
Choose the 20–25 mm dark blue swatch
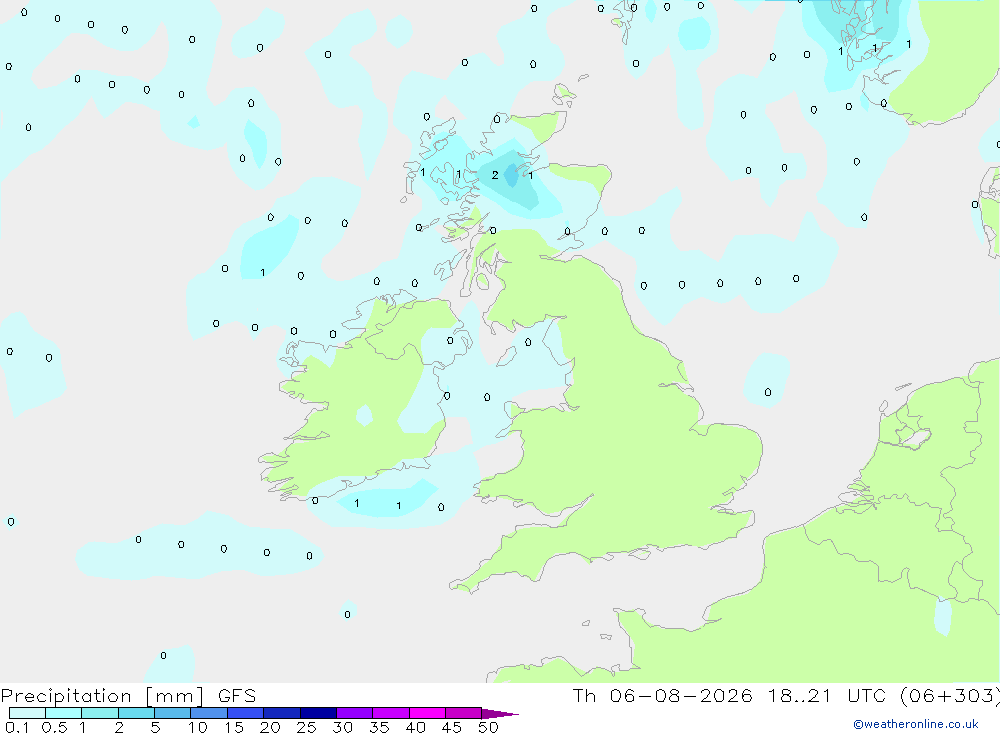[x=282, y=713]
